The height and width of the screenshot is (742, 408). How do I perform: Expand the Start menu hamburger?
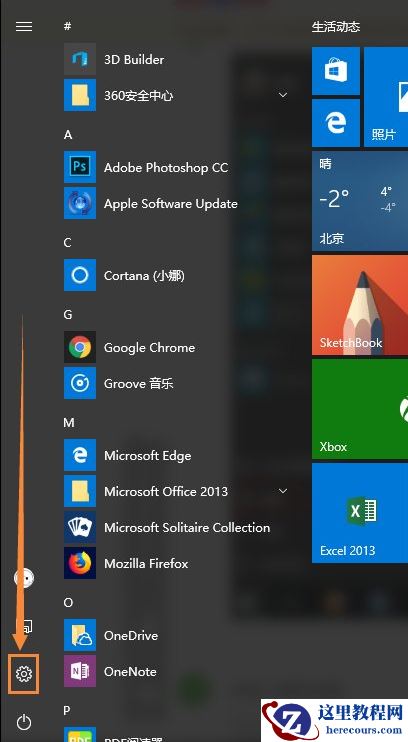24,26
